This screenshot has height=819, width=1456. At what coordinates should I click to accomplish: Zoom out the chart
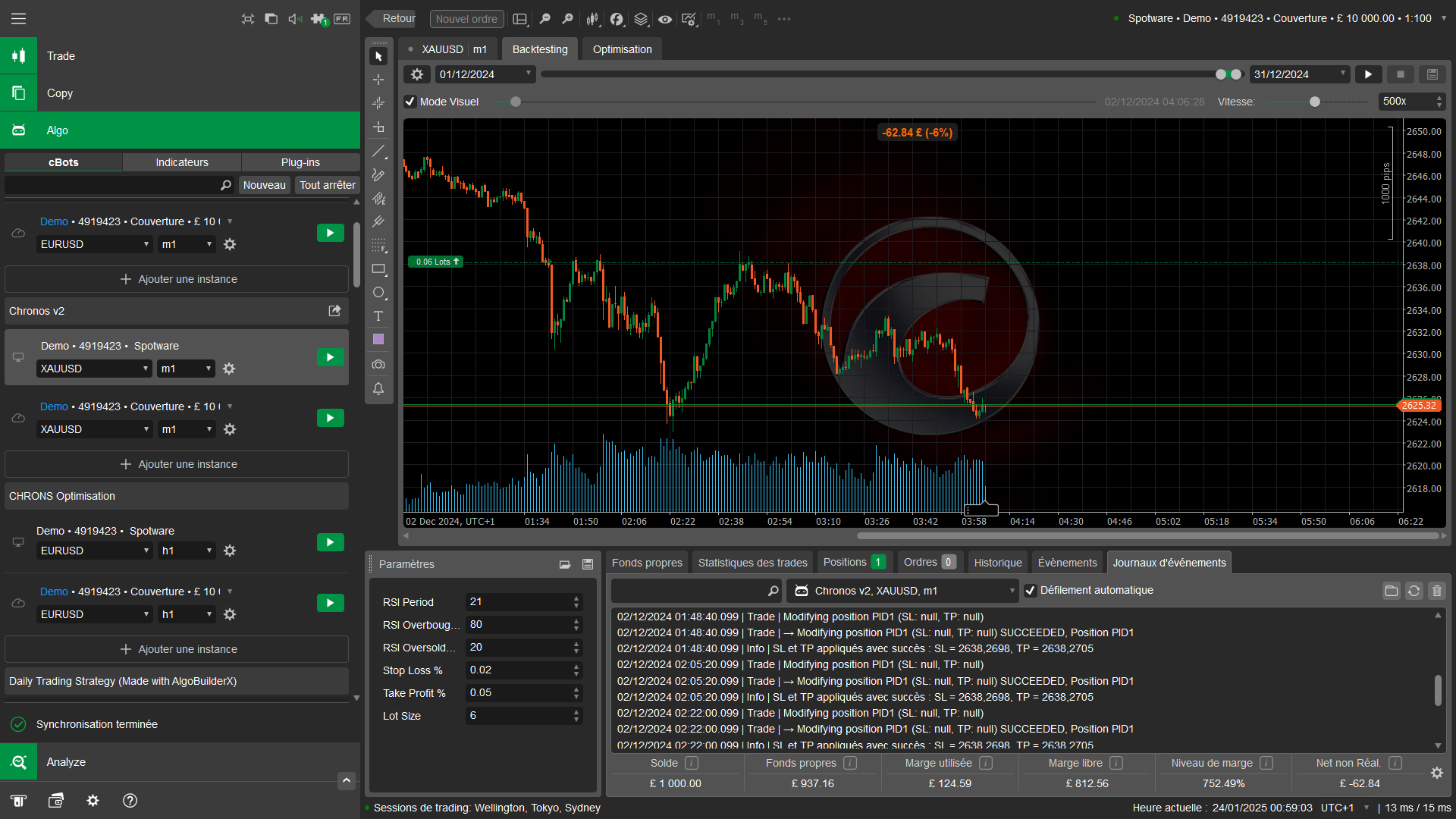pos(544,19)
